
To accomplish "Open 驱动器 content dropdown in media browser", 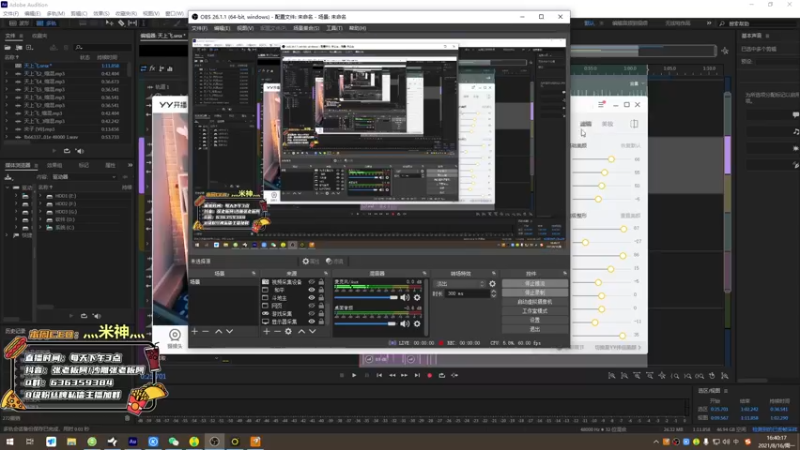I will coord(84,177).
